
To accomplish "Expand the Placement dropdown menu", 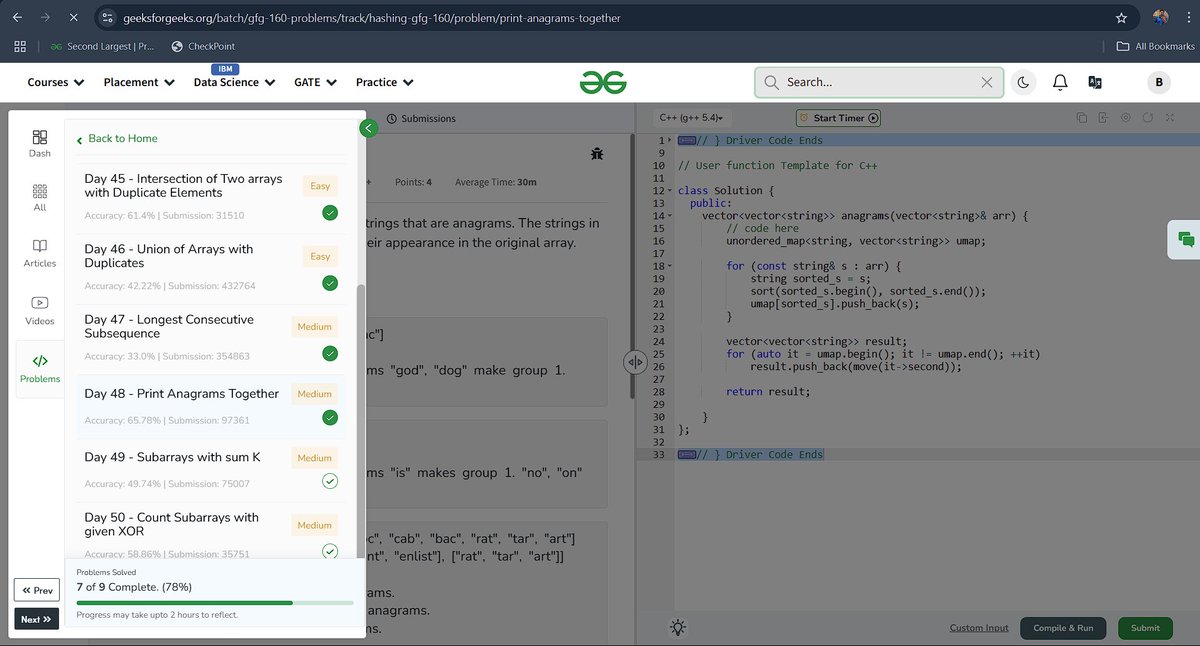I will click(x=139, y=82).
